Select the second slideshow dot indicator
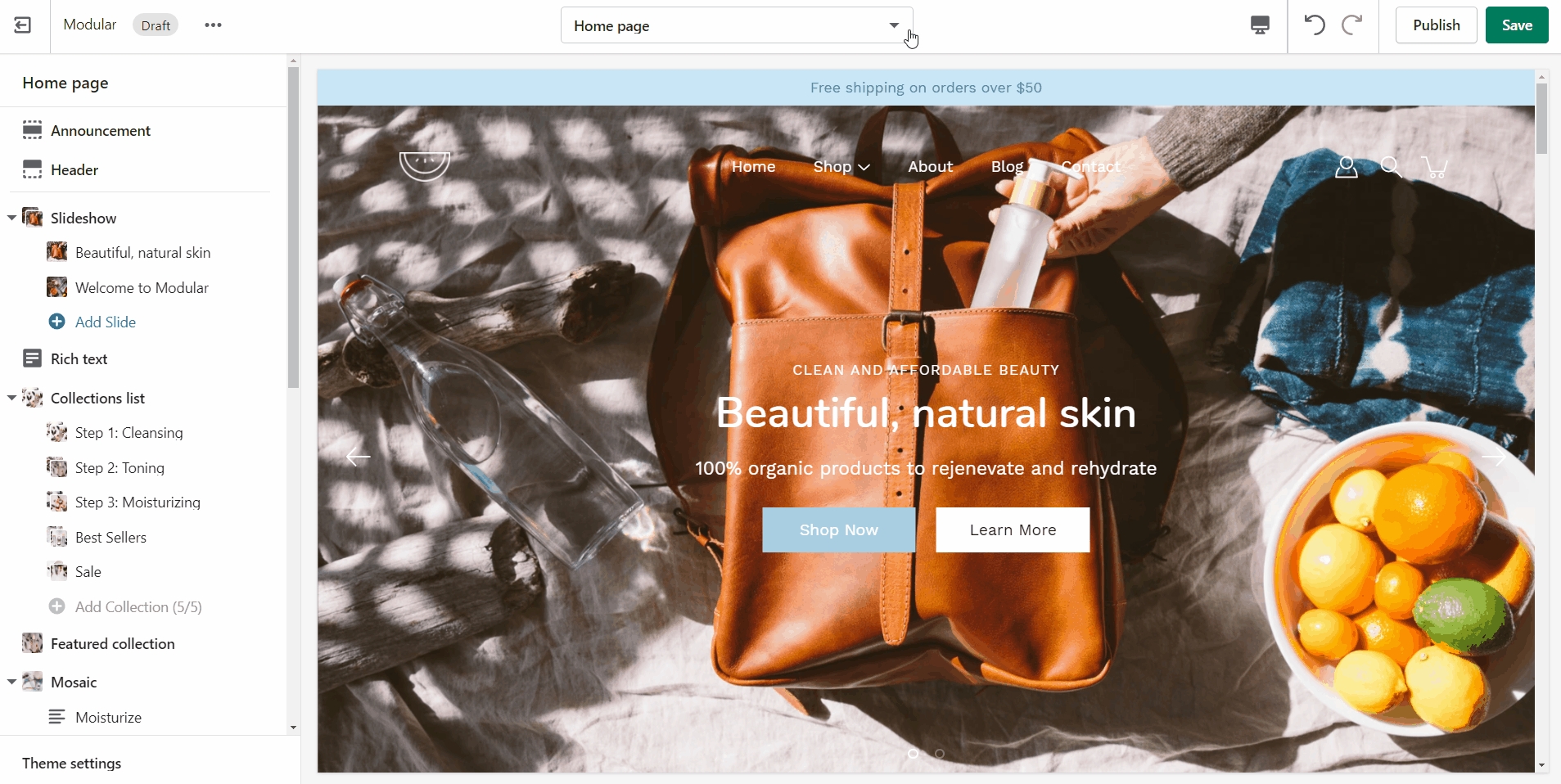Image resolution: width=1561 pixels, height=784 pixels. point(940,754)
